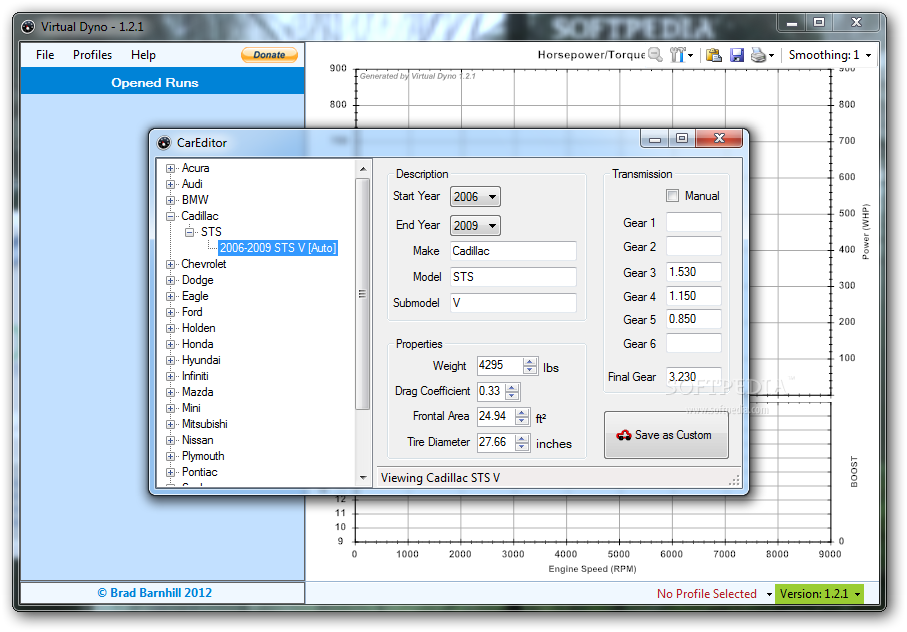Click the tree scrollbar down arrow
Screen dimensions: 907x632
point(363,478)
